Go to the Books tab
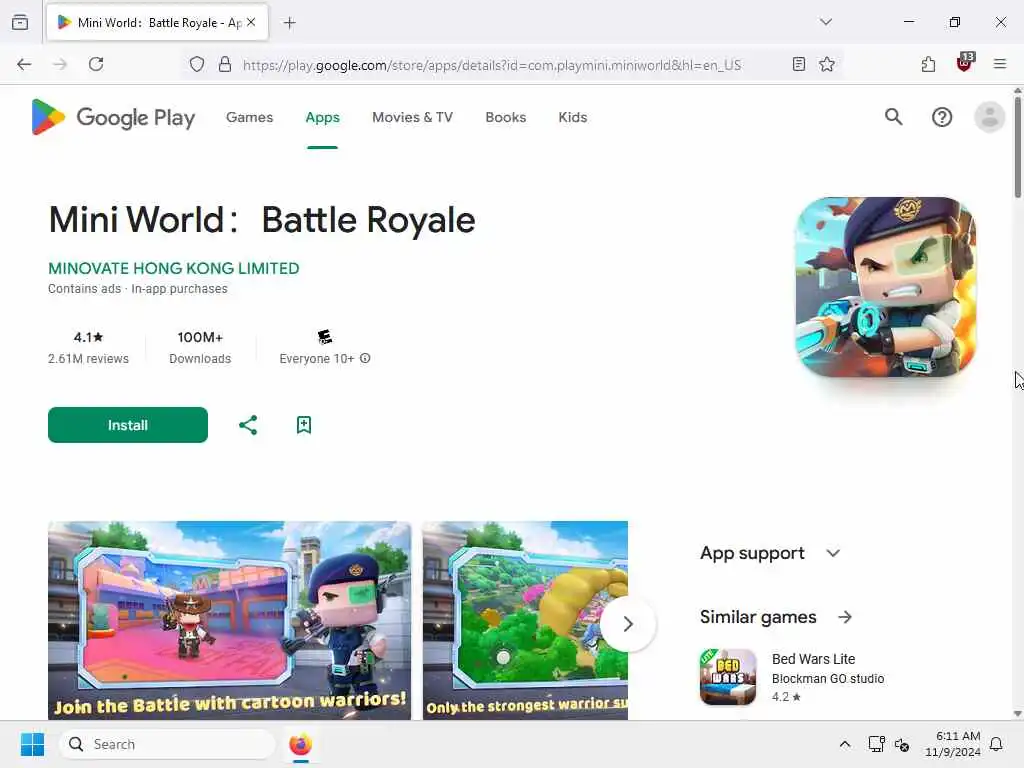 click(x=505, y=118)
